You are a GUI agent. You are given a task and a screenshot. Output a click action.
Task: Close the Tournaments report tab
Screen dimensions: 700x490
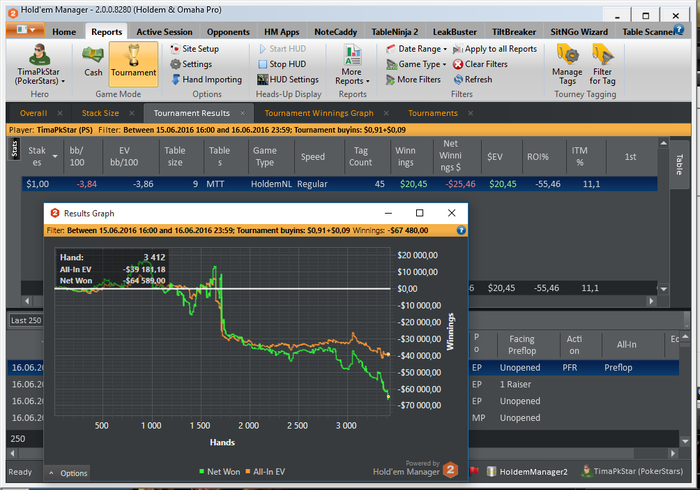tap(471, 113)
